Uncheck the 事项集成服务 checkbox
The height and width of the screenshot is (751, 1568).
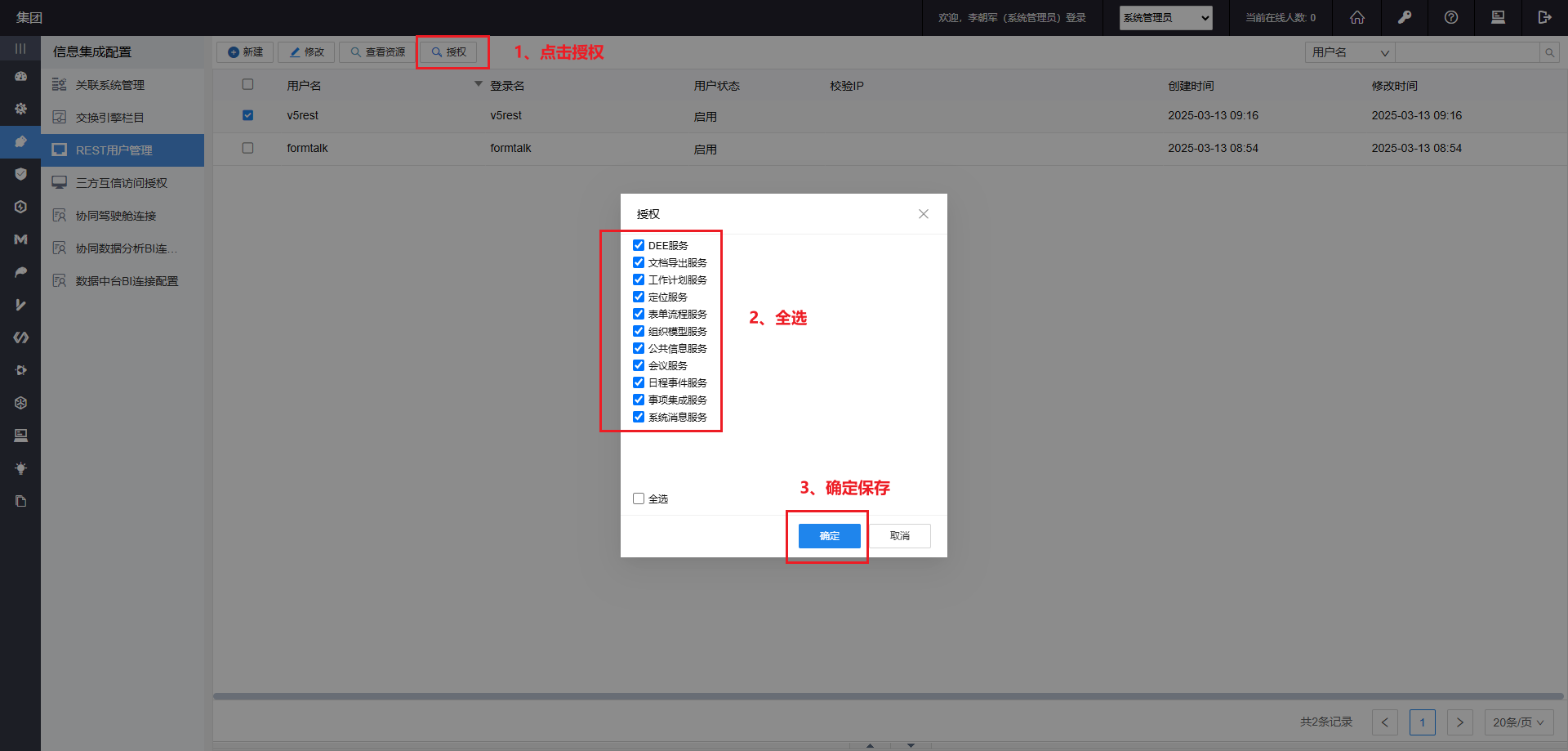[639, 400]
